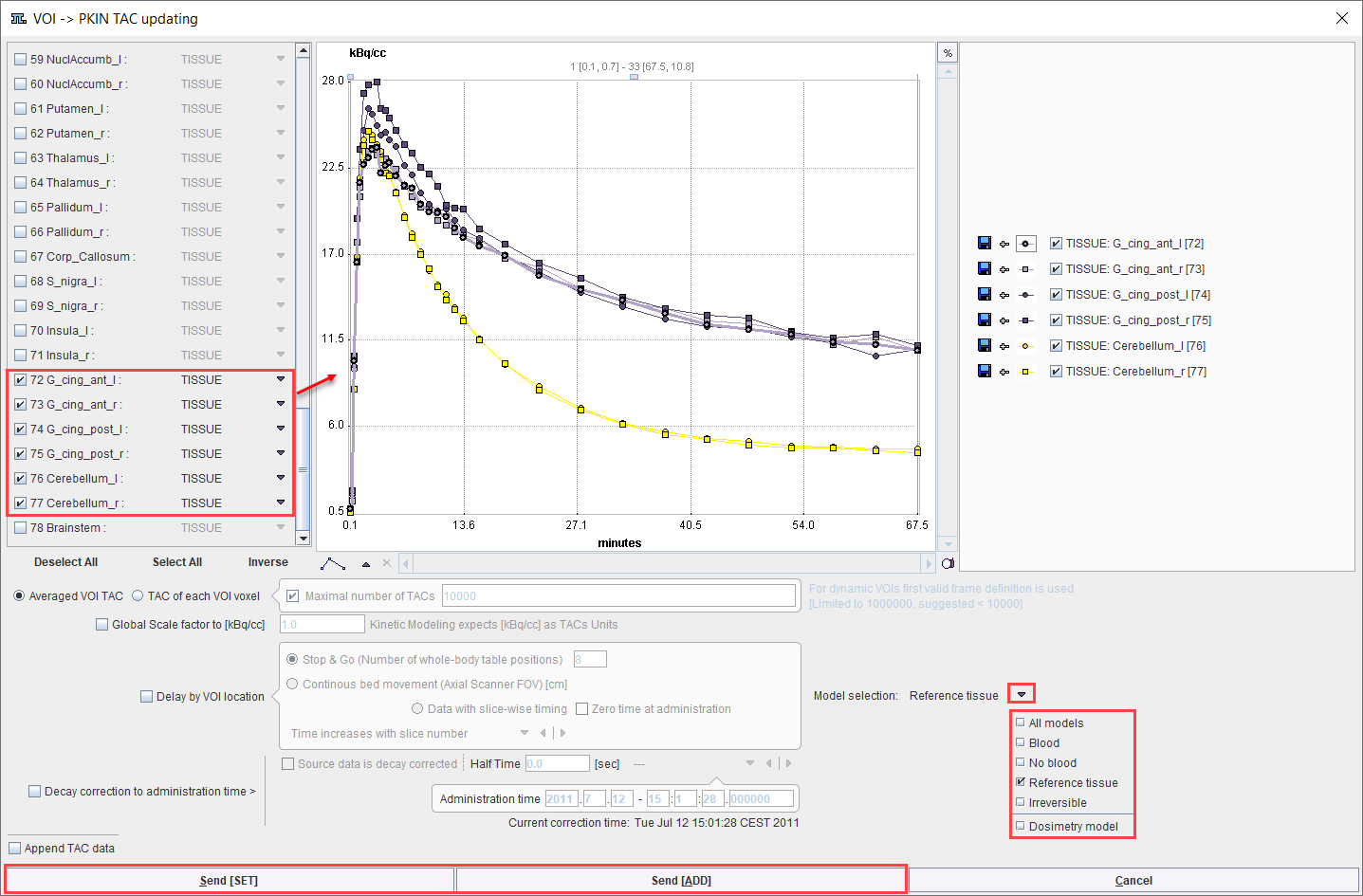Click the curve style icon below the plot
Screen dimensions: 1363x896
coord(333,563)
